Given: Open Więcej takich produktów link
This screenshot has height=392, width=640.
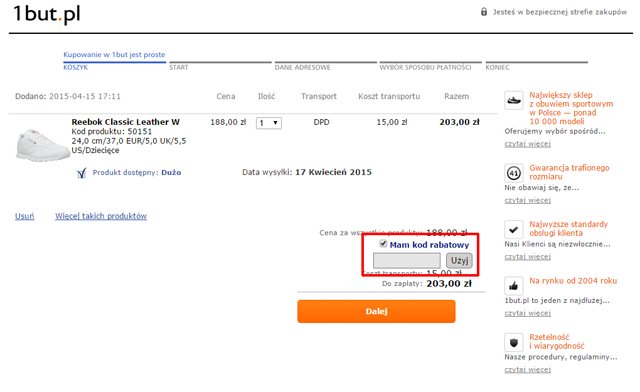Looking at the screenshot, I should (101, 216).
